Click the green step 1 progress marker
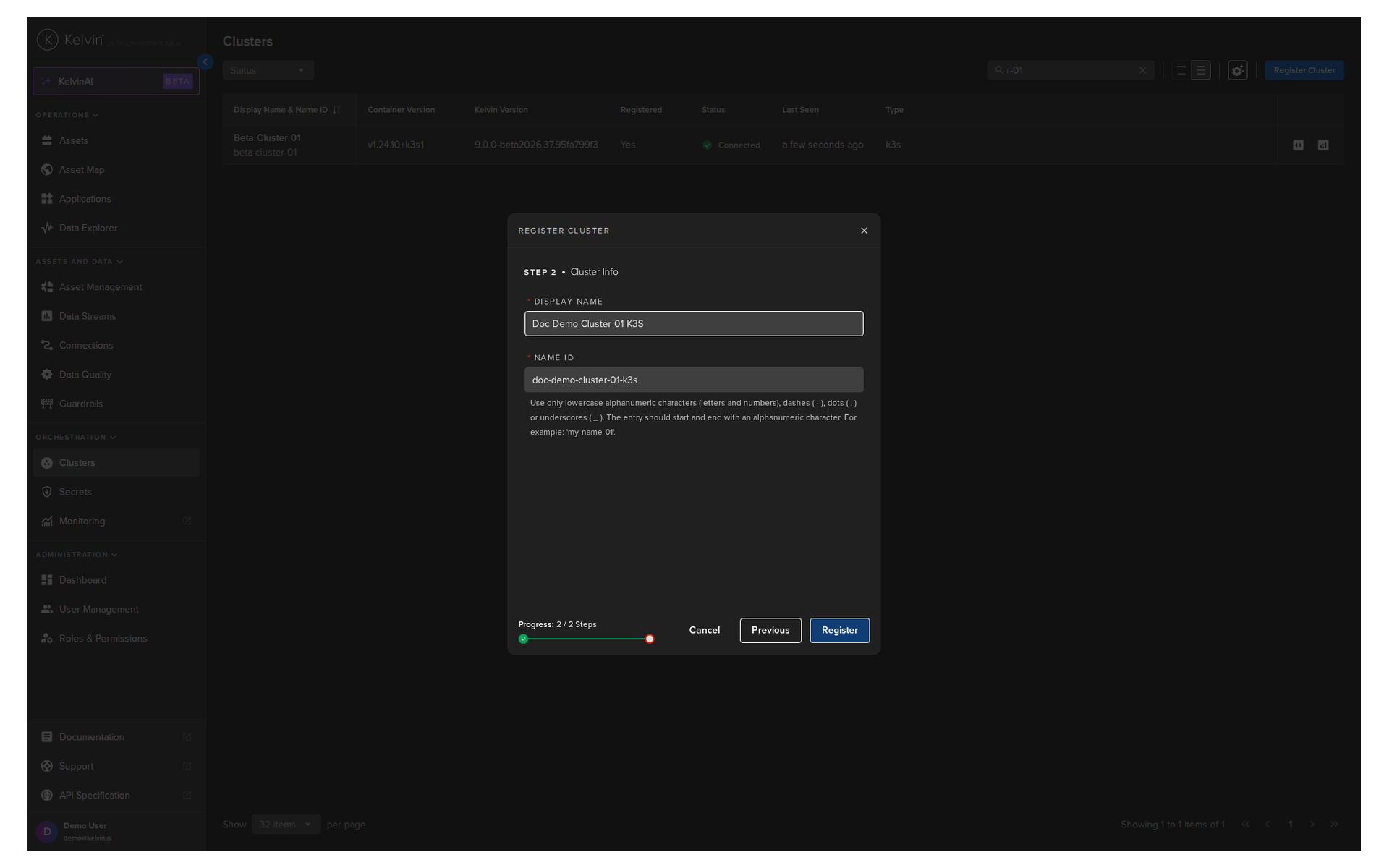1389x868 pixels. coord(523,639)
